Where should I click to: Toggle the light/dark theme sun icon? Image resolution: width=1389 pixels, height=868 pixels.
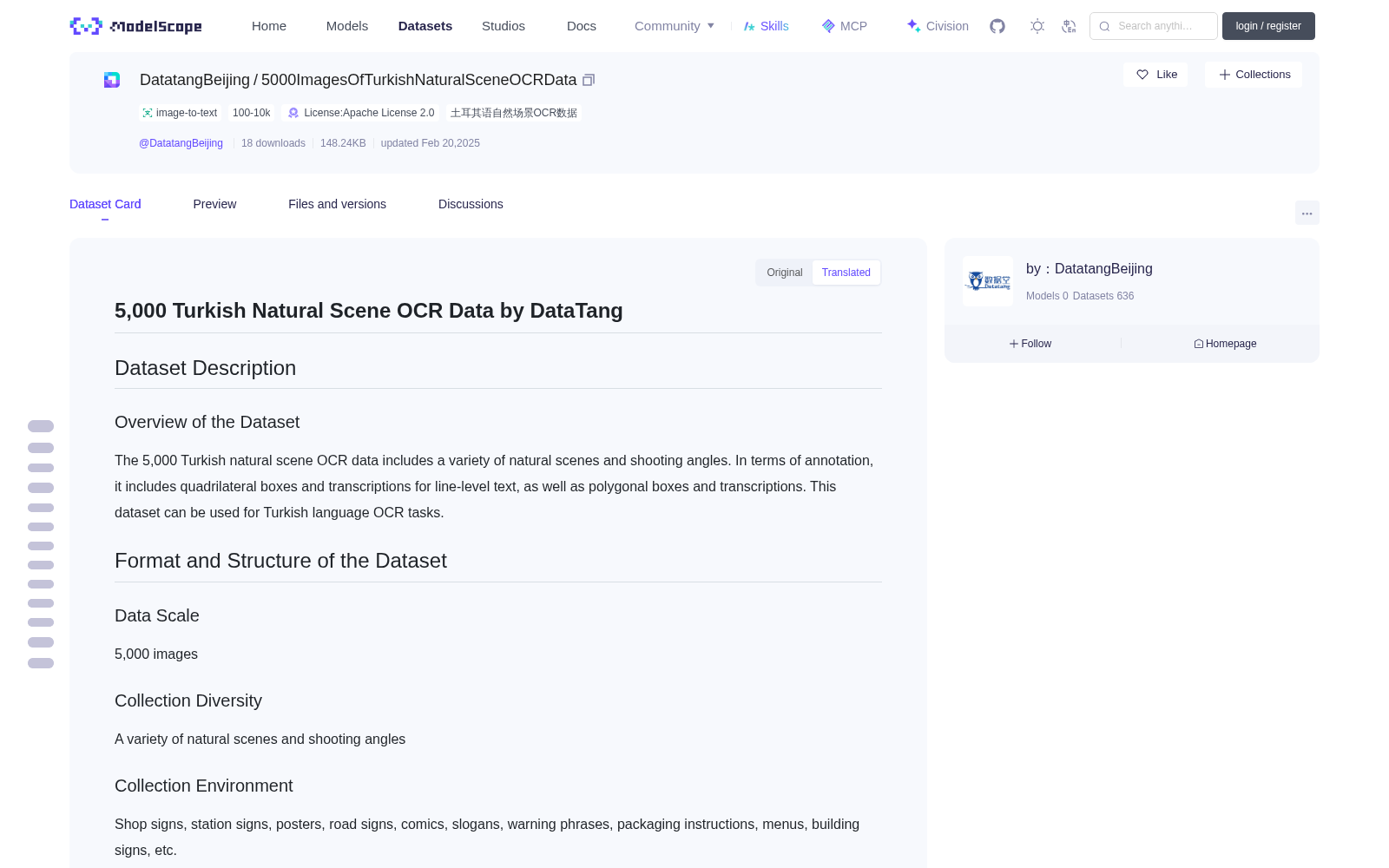[x=1037, y=26]
